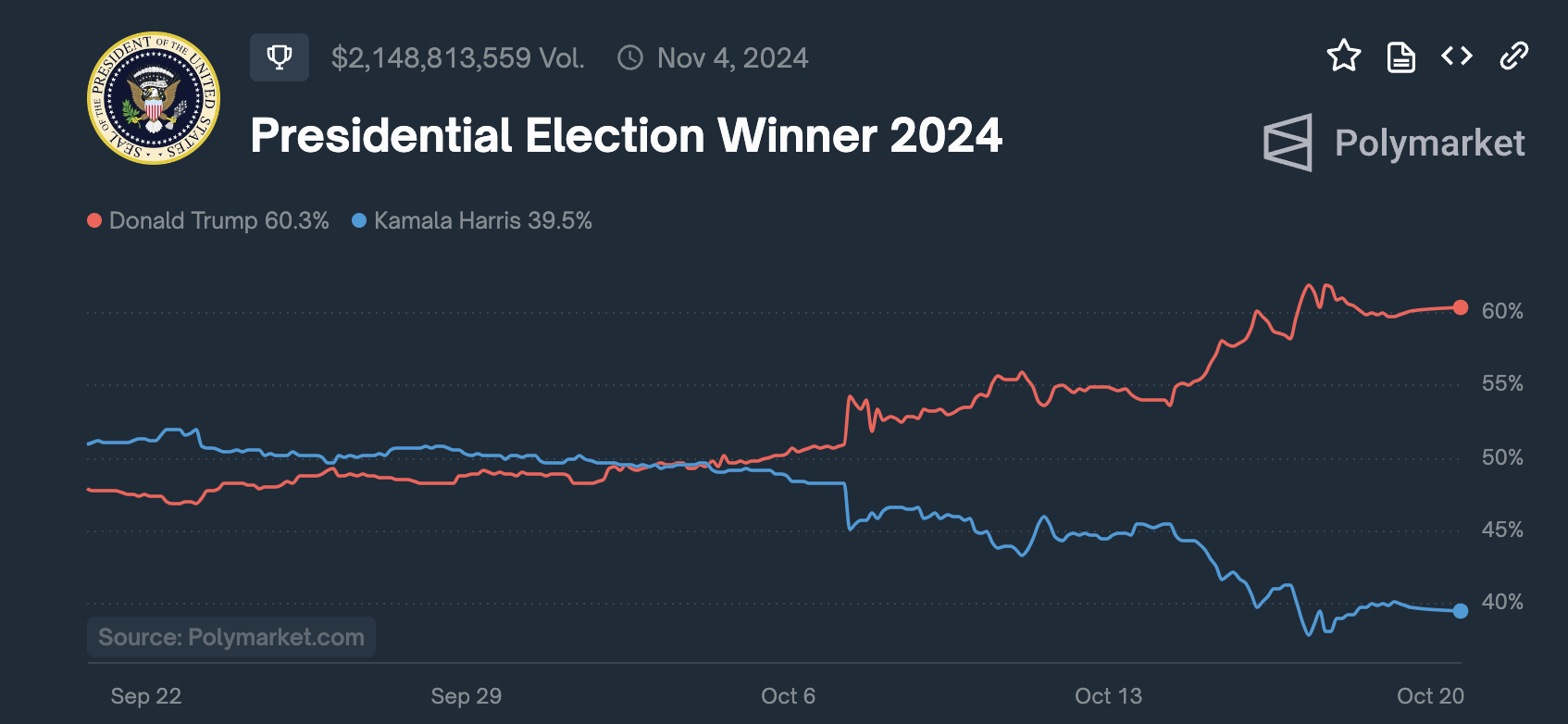Click the blue Kamala Harris legend dot
The height and width of the screenshot is (724, 1568).
tap(359, 220)
